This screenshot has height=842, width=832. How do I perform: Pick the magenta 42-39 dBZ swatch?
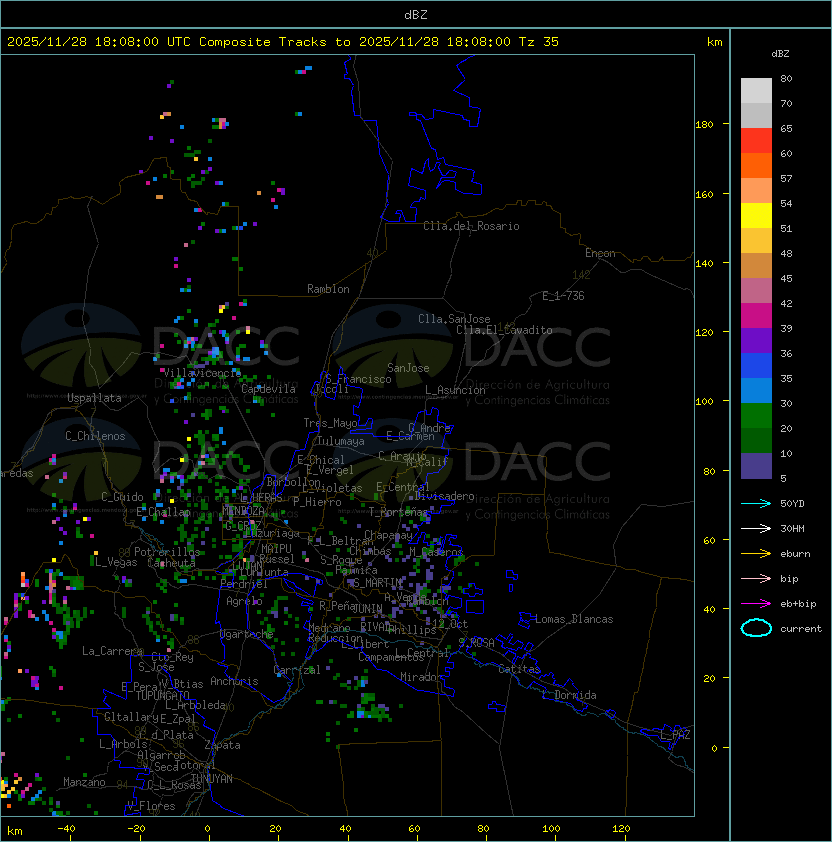(x=756, y=315)
